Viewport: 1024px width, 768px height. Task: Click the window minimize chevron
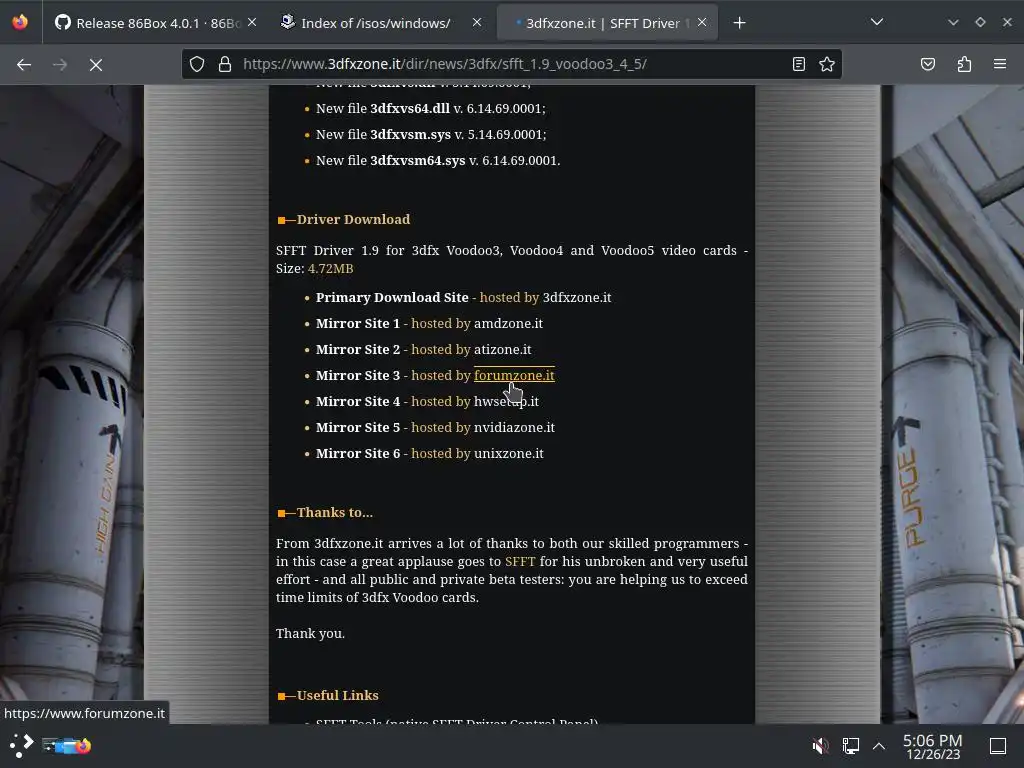click(x=953, y=22)
